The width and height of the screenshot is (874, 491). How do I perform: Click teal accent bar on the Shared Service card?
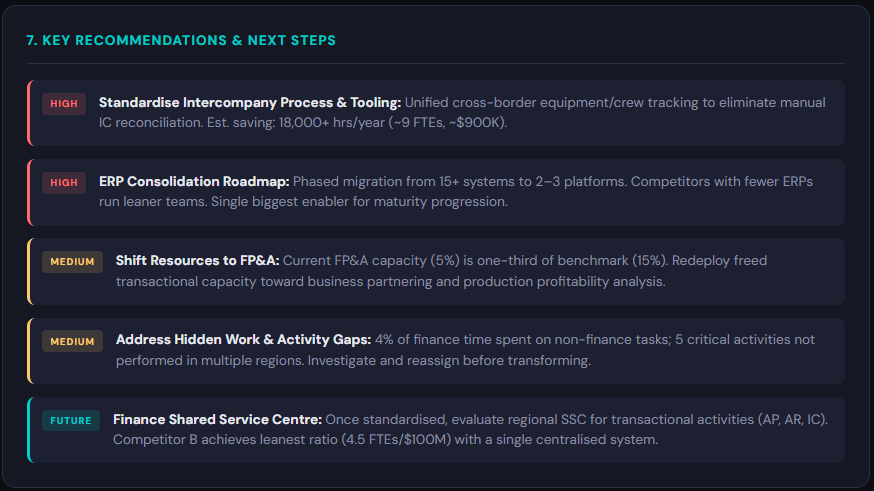28,430
